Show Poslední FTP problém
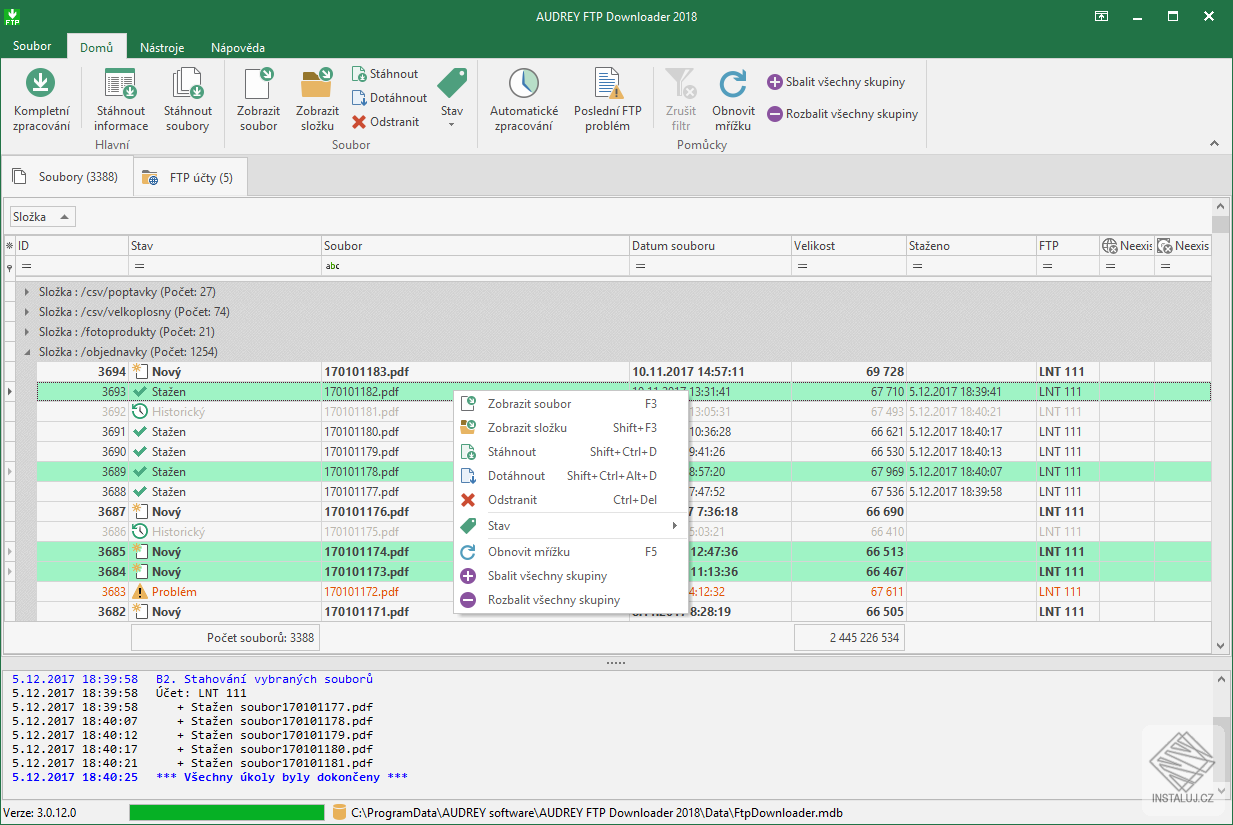This screenshot has height=825, width=1233. [606, 97]
